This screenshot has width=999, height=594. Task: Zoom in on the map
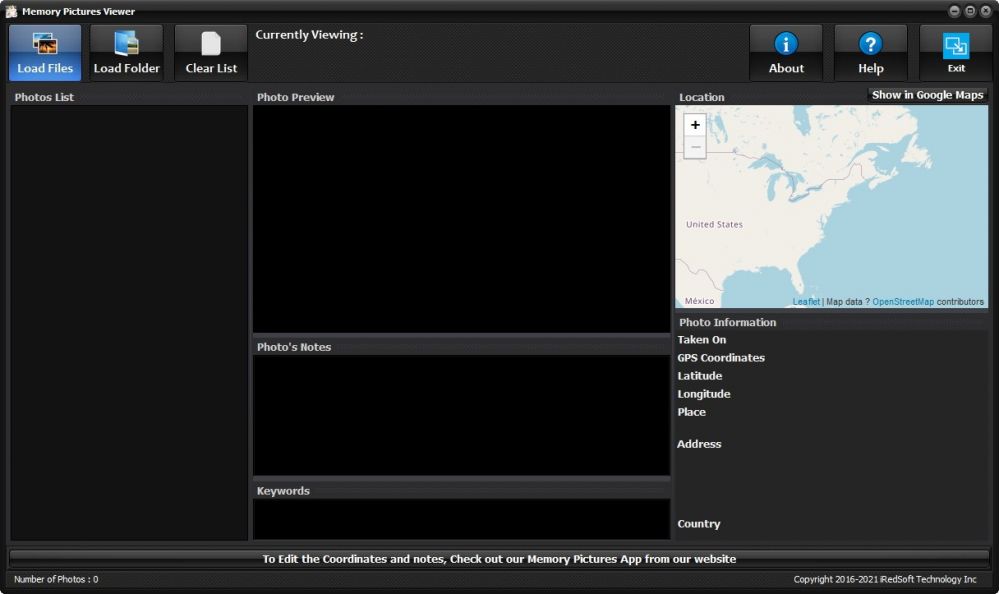[x=695, y=125]
